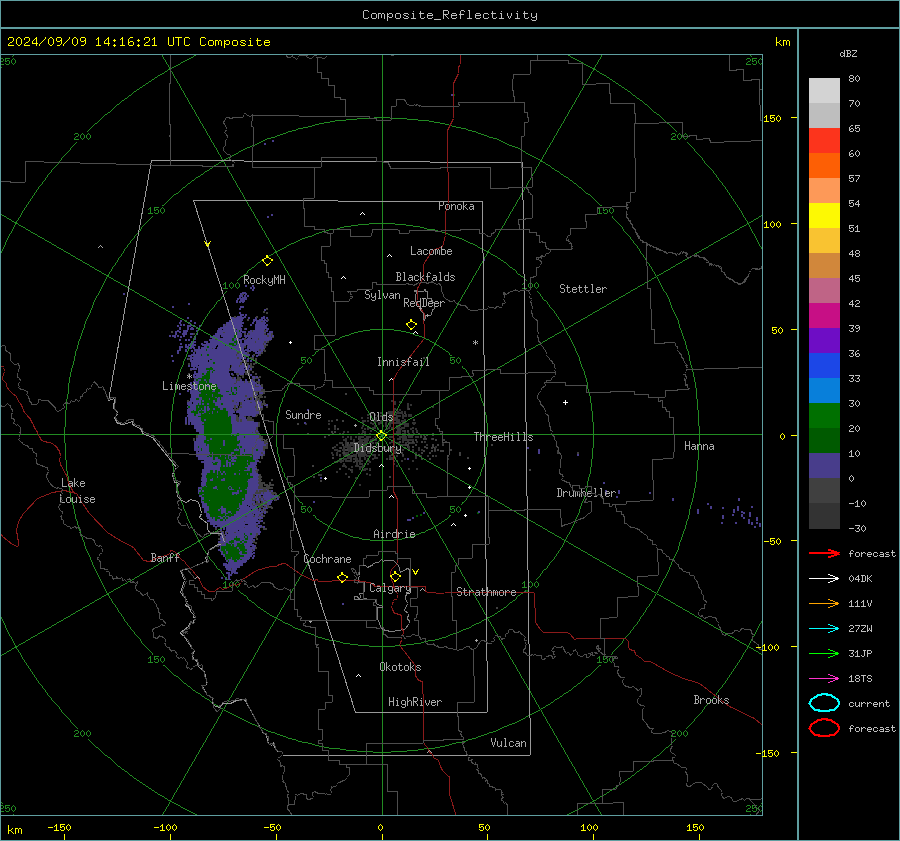Pick the purple 36-39 dBZ swatch
This screenshot has width=900, height=841.
click(824, 341)
